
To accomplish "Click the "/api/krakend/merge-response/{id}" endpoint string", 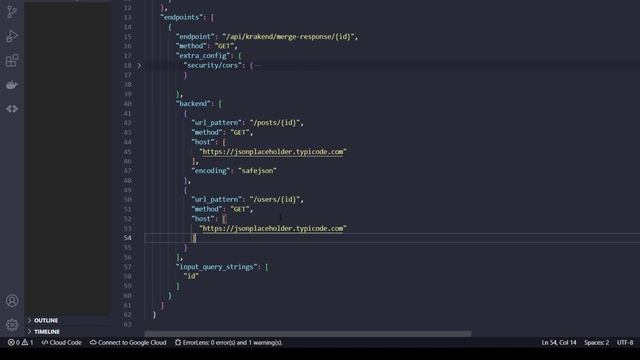I will (288, 37).
